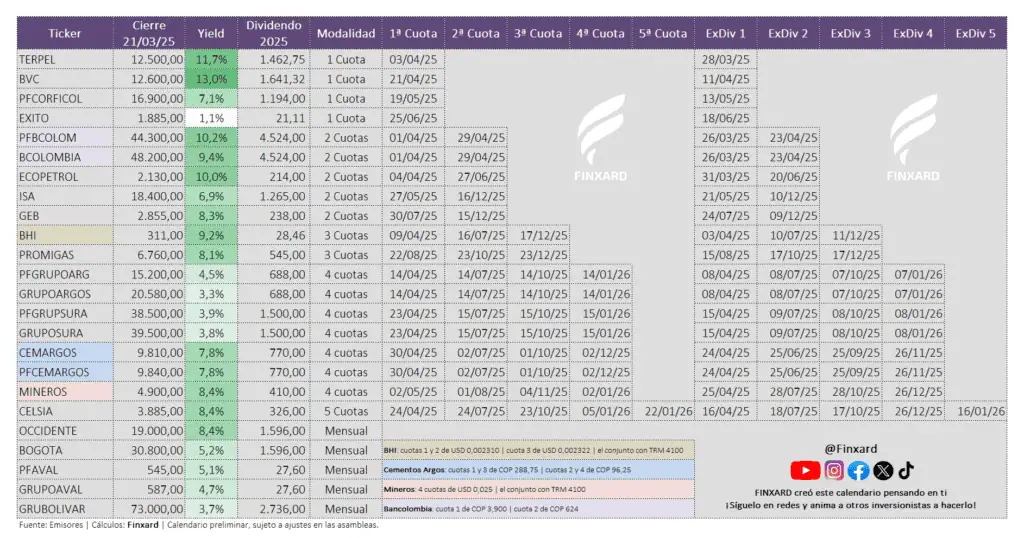1024x538 pixels.
Task: Click the Facebook icon
Action: (858, 470)
